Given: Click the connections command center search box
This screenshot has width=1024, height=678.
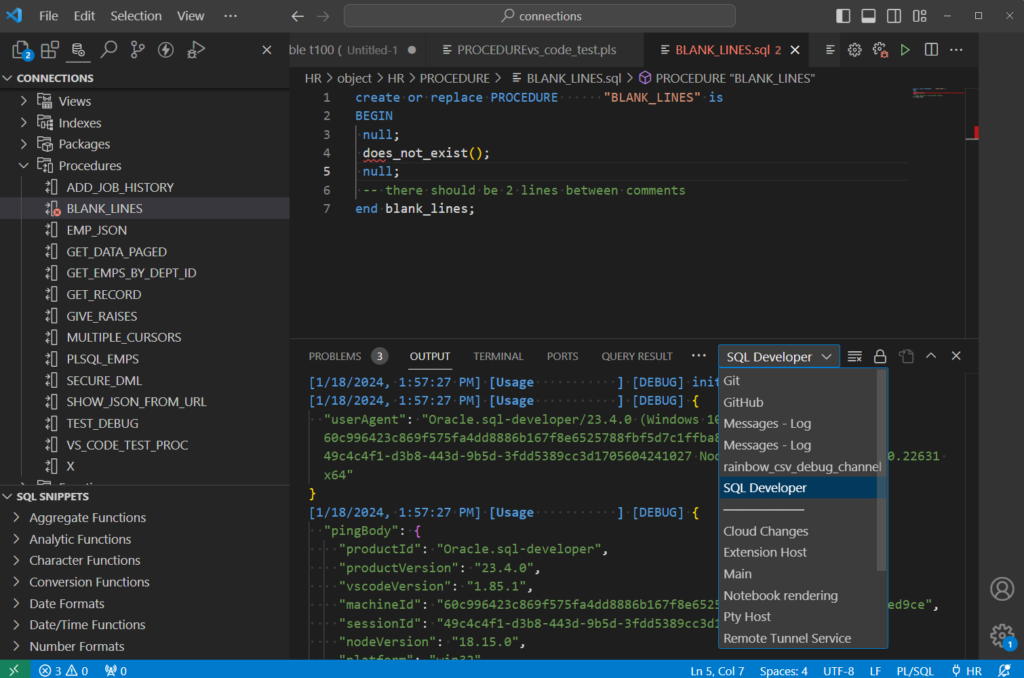Looking at the screenshot, I should (539, 16).
